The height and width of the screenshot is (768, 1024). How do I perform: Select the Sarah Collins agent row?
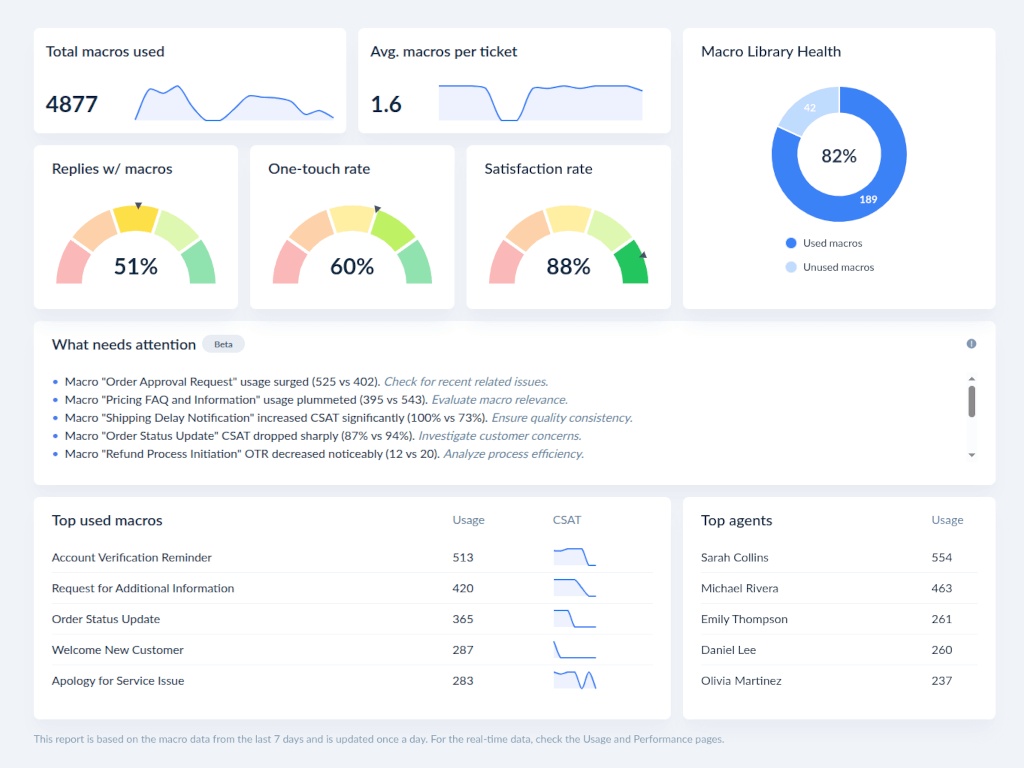point(737,557)
